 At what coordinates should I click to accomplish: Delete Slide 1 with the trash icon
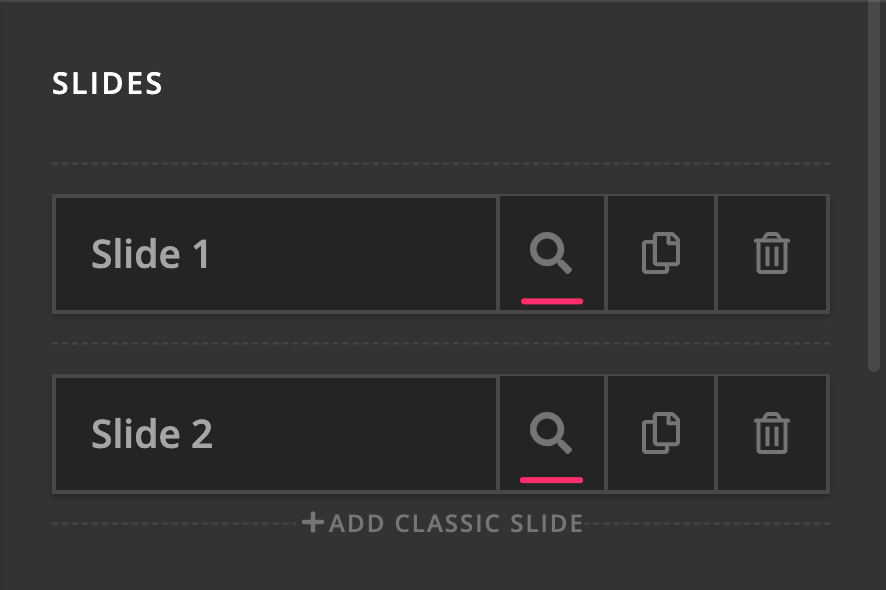(771, 253)
